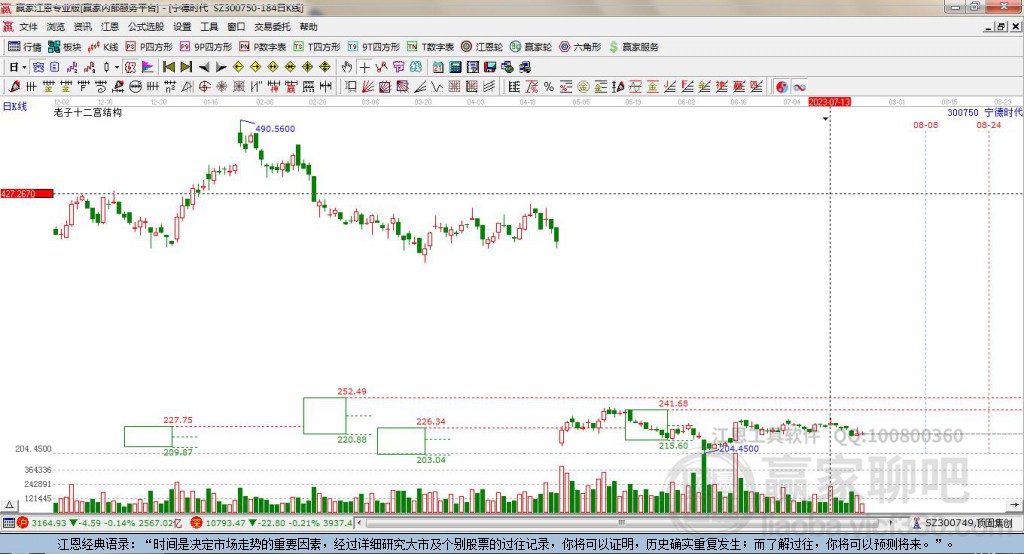Click Shenzhen index 10793.47 in status bar

pos(227,523)
